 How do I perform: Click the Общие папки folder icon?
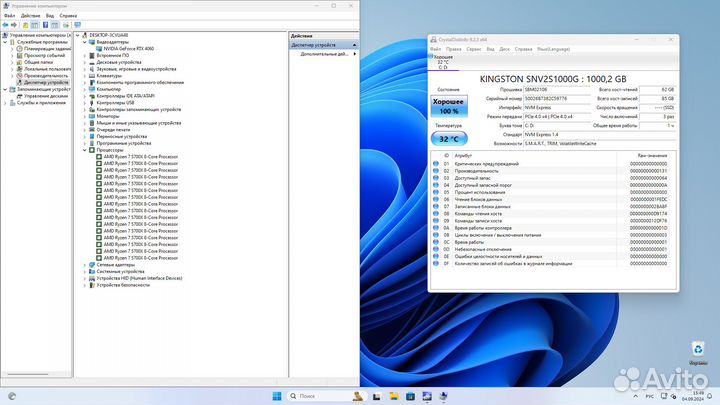20,62
